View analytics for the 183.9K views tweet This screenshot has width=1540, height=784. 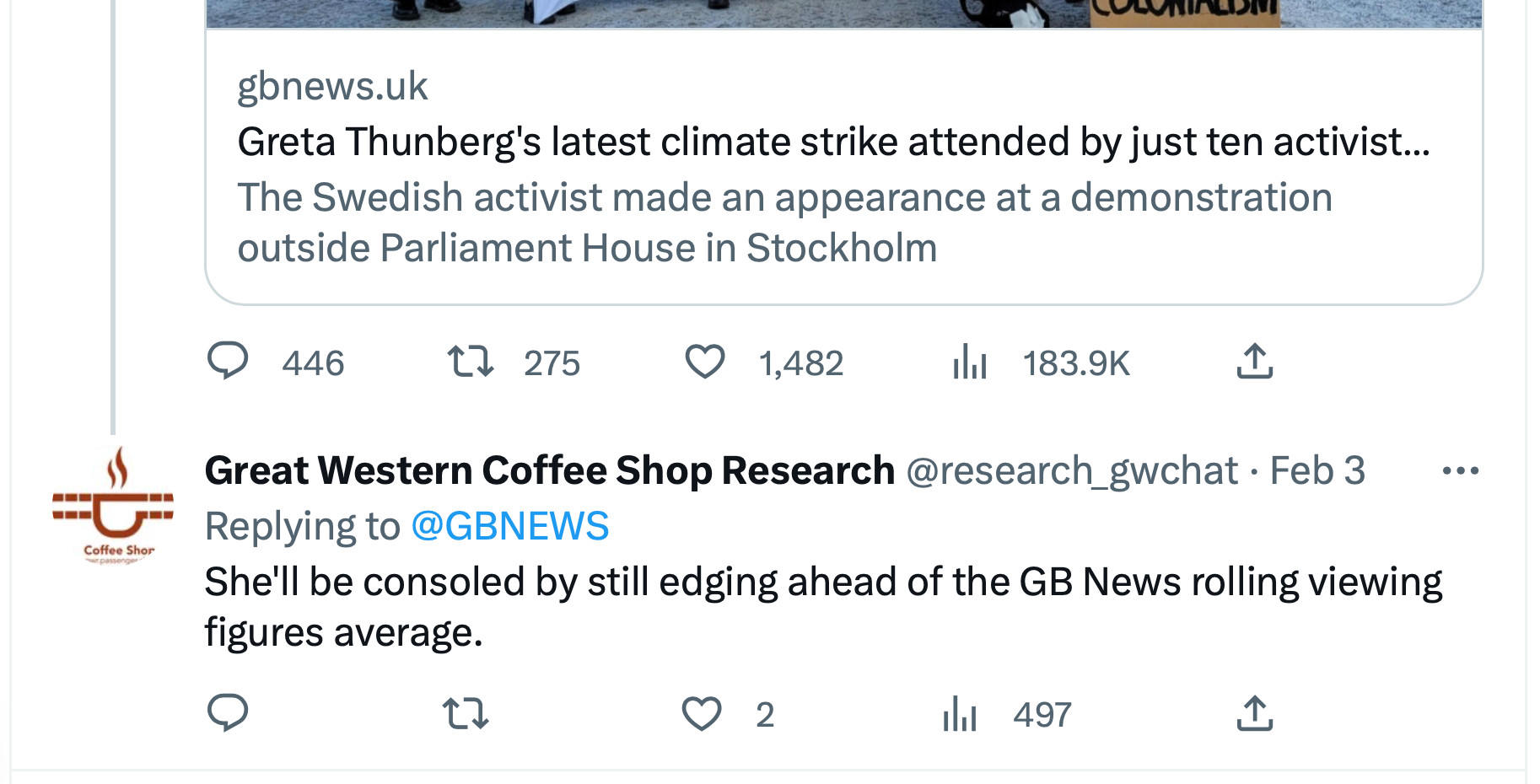click(970, 362)
